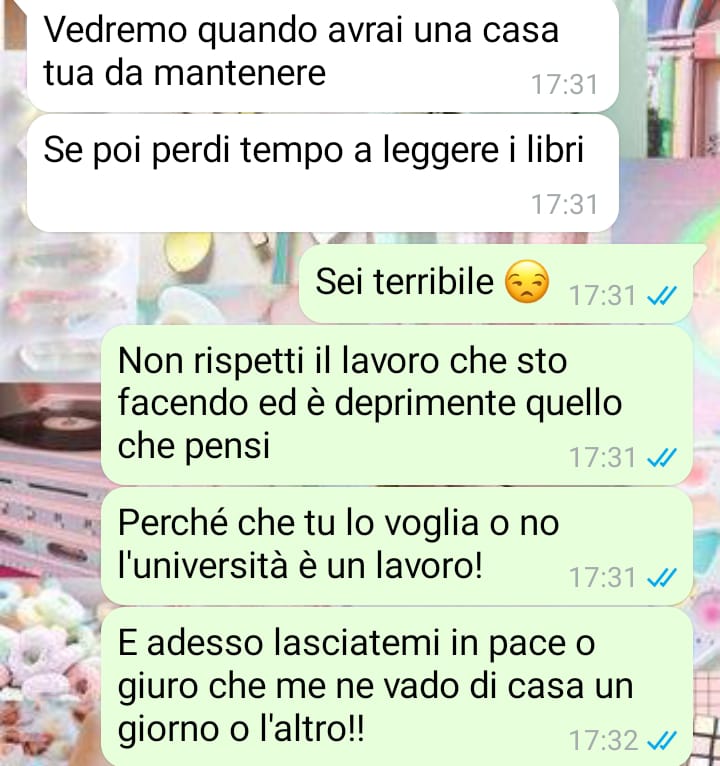Click read checkmarks on 'Non rispetti il lavoro' message

click(x=661, y=458)
